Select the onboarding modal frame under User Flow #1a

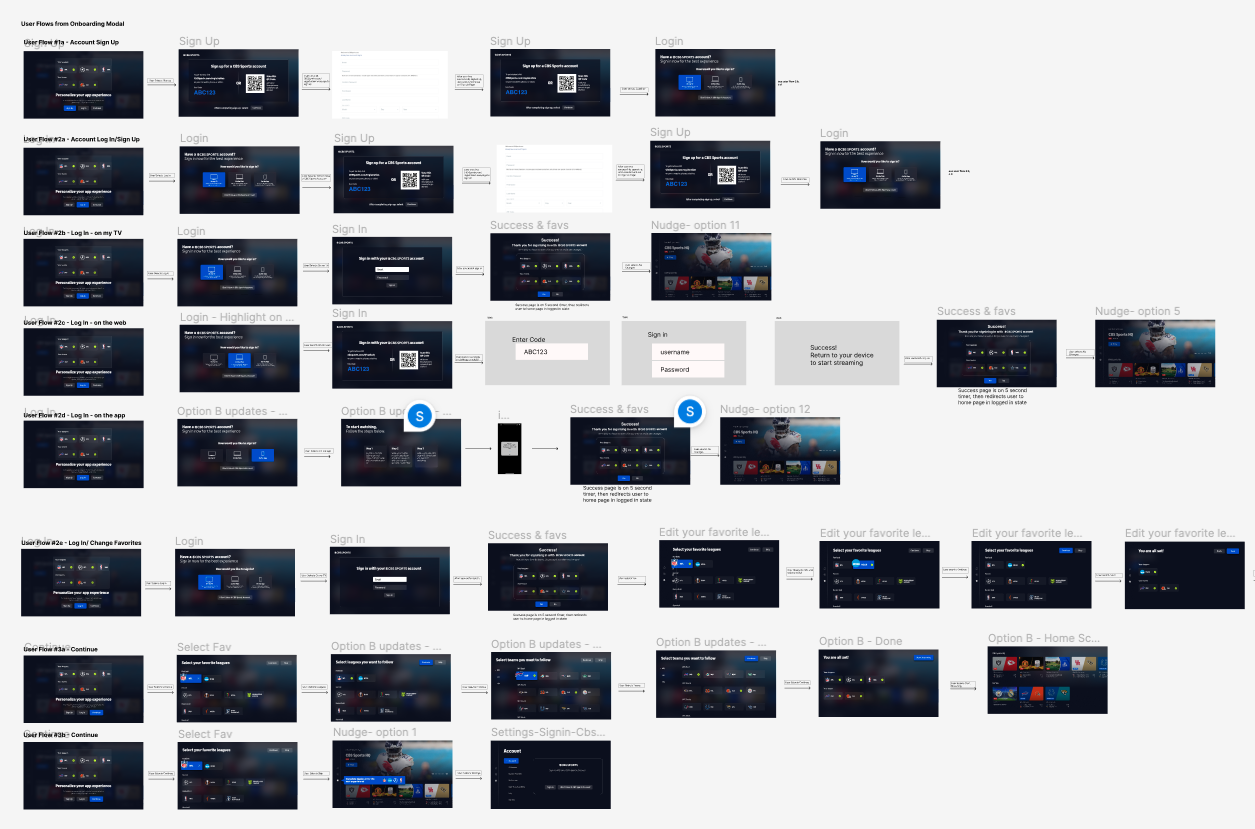coord(83,83)
